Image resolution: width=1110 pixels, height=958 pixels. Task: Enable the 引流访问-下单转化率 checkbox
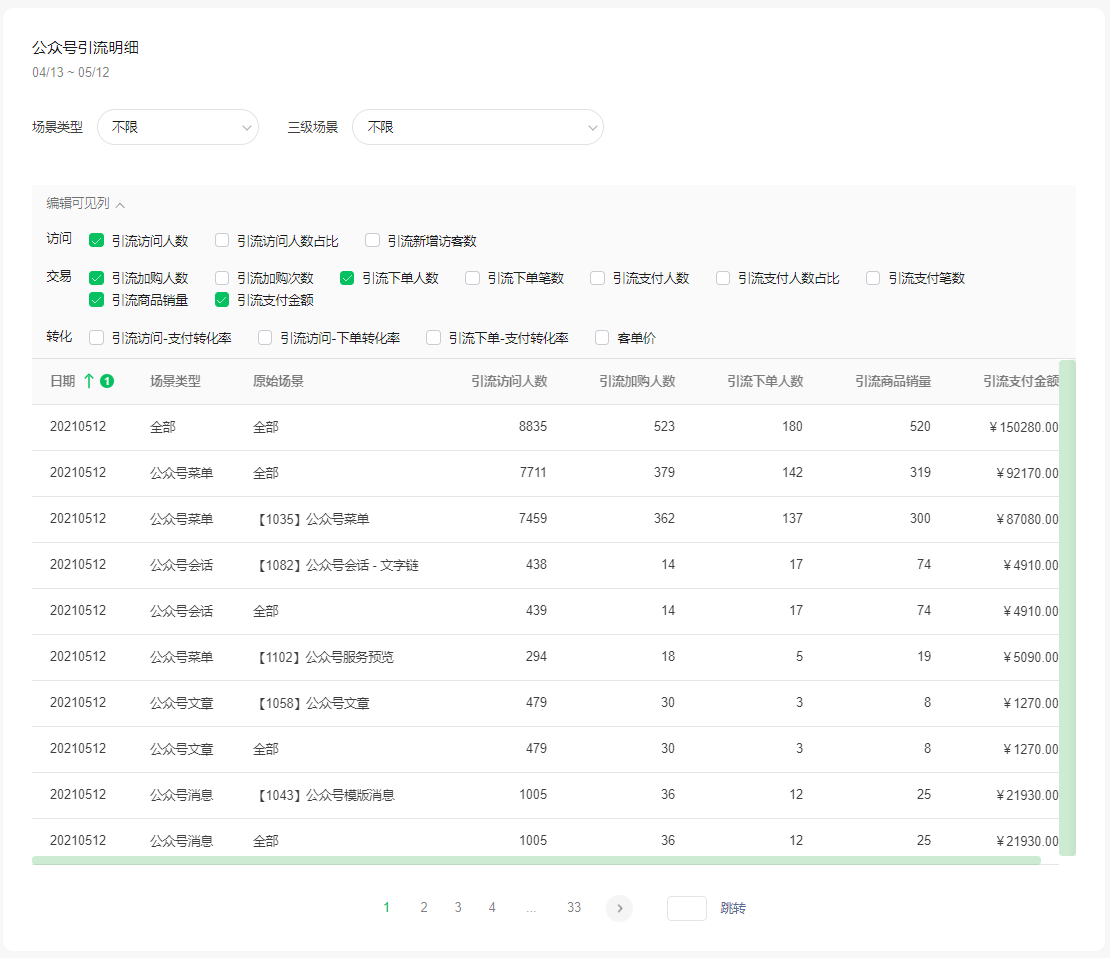(265, 338)
